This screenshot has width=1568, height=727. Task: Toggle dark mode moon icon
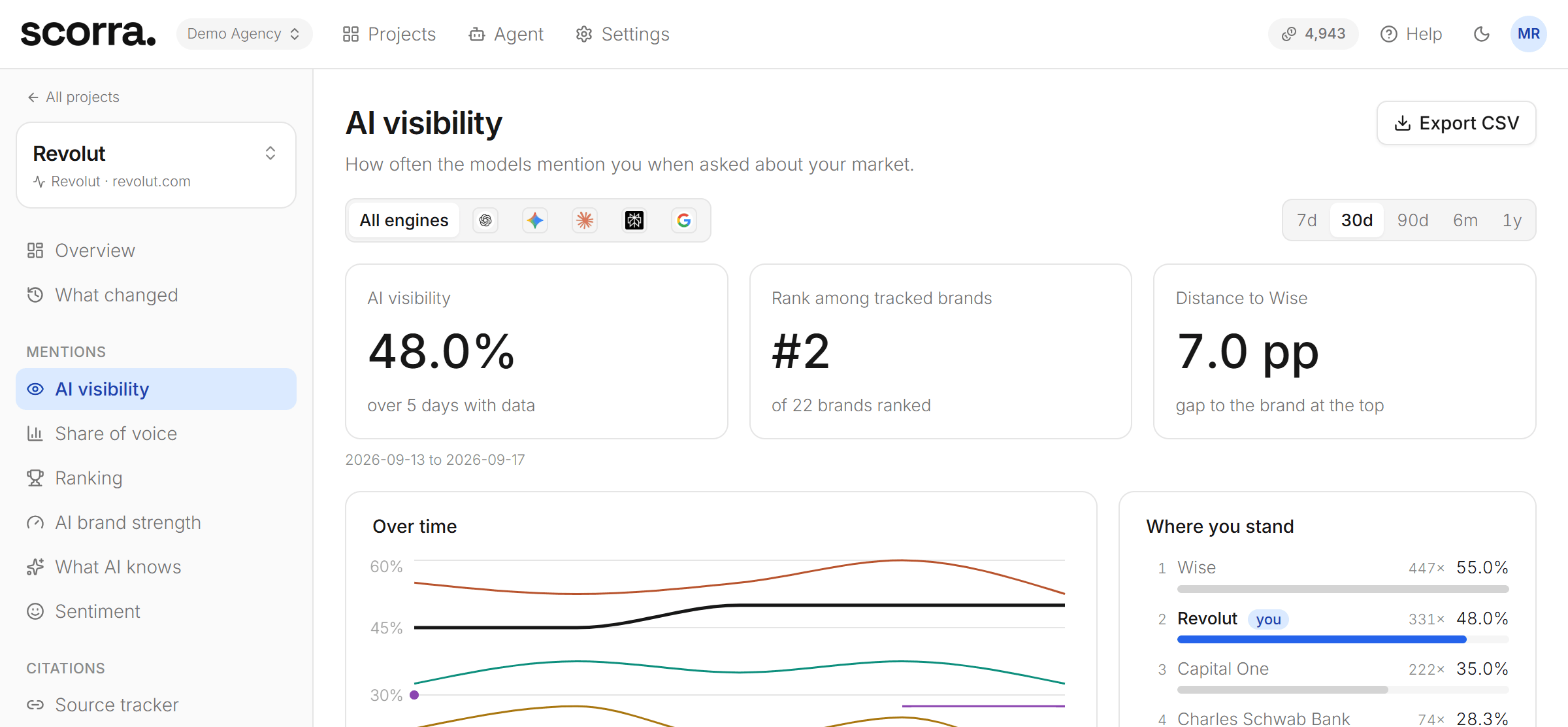click(1482, 34)
